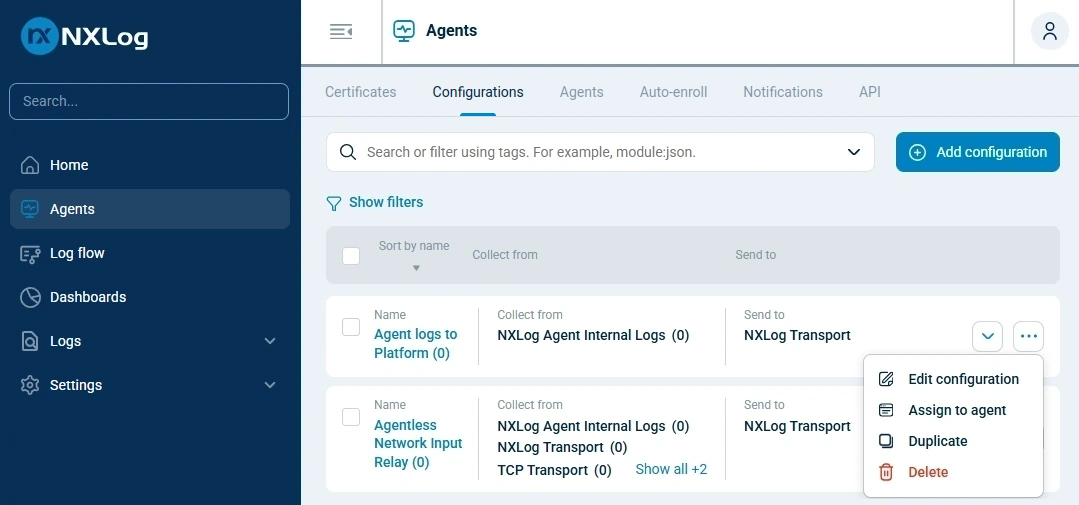
Task: Click the copy icon beside Duplicate
Action: [x=886, y=441]
